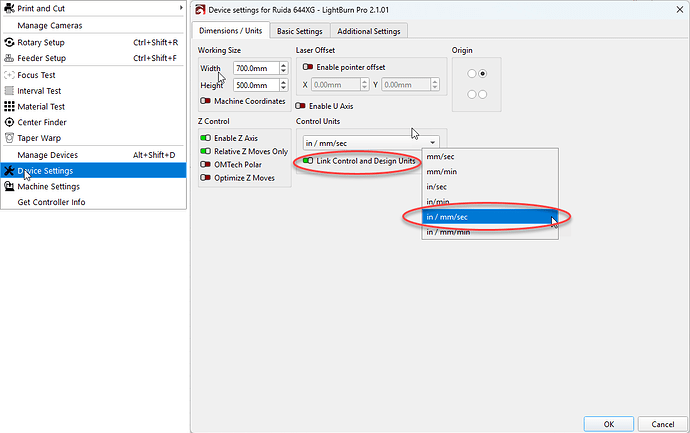Viewport: 690px width, 433px height.
Task: Toggle Enable U Axis switch
Action: point(300,106)
